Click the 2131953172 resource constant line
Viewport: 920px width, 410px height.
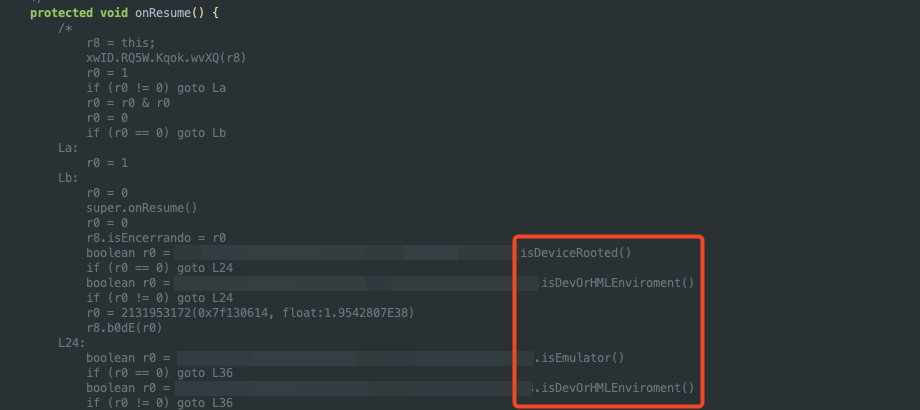click(x=250, y=313)
